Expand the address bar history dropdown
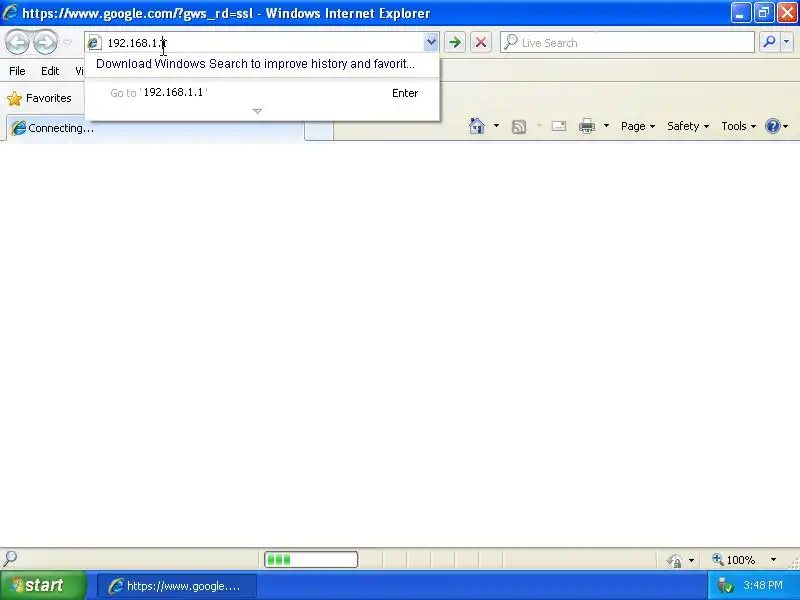Screen dimensions: 800x600 [x=431, y=43]
